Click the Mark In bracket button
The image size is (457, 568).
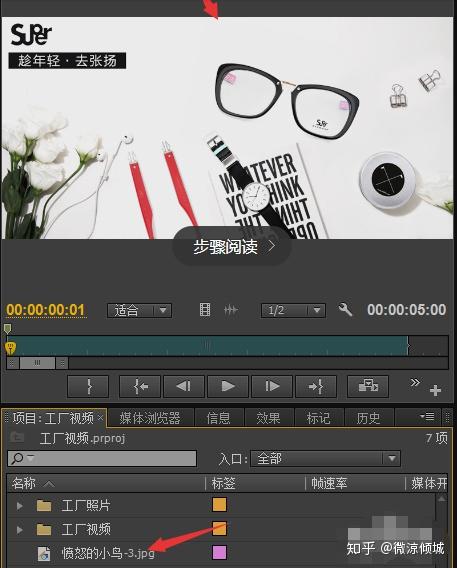pos(88,387)
